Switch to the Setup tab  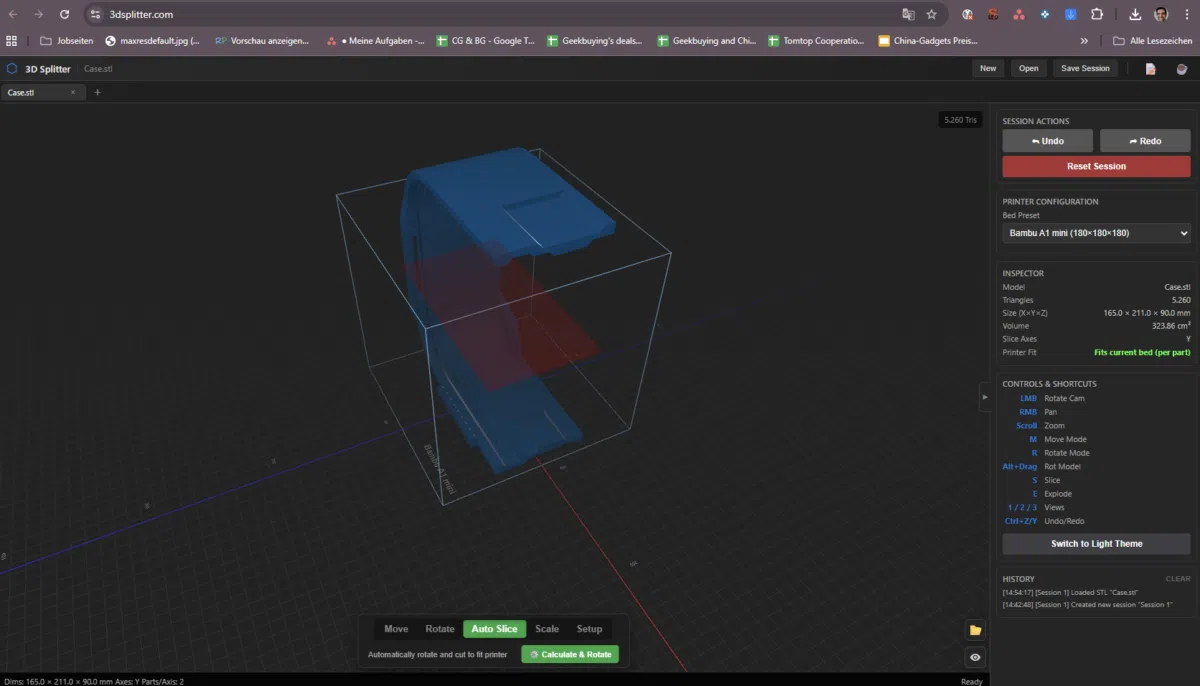589,628
